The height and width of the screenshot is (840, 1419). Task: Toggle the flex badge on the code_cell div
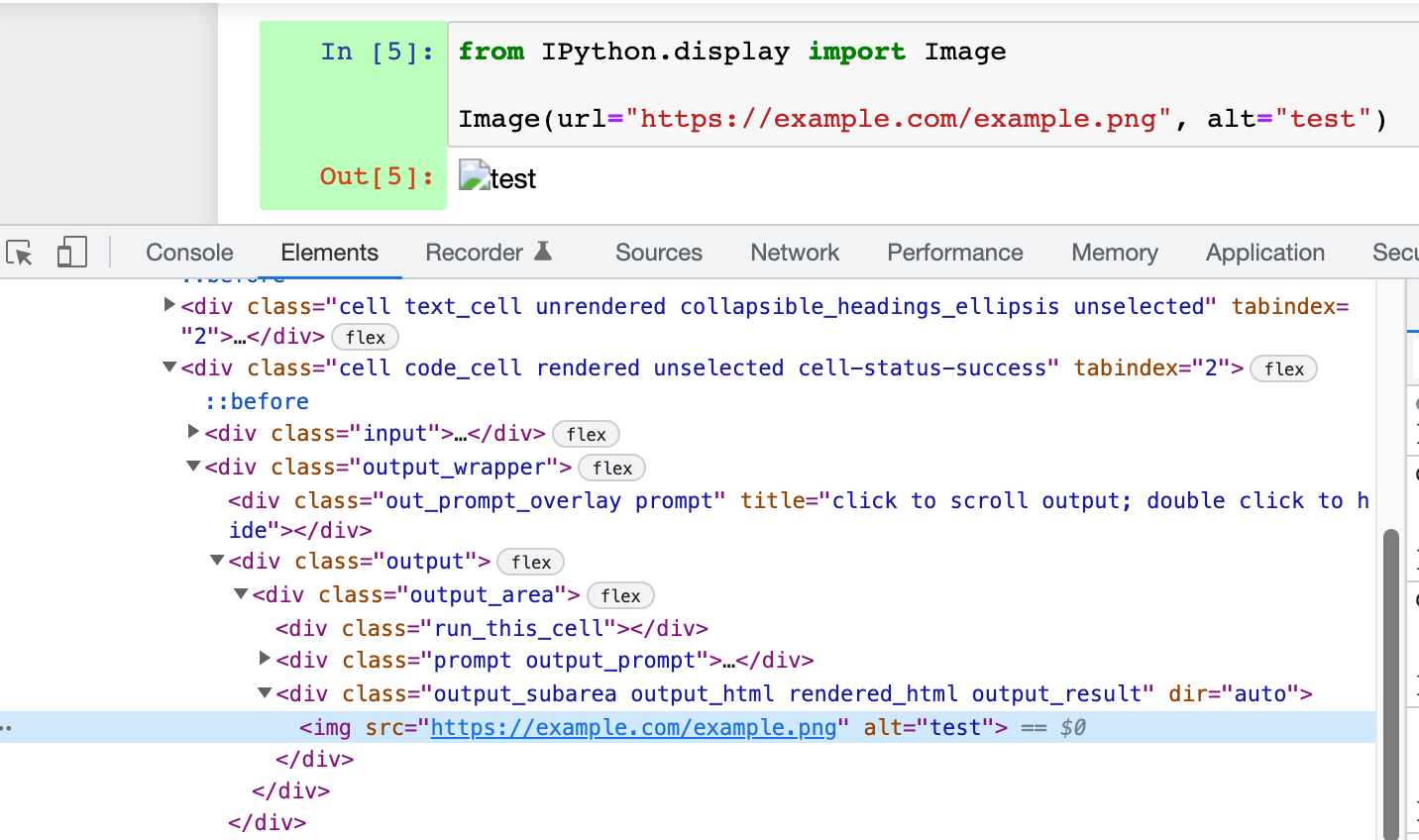[1283, 368]
